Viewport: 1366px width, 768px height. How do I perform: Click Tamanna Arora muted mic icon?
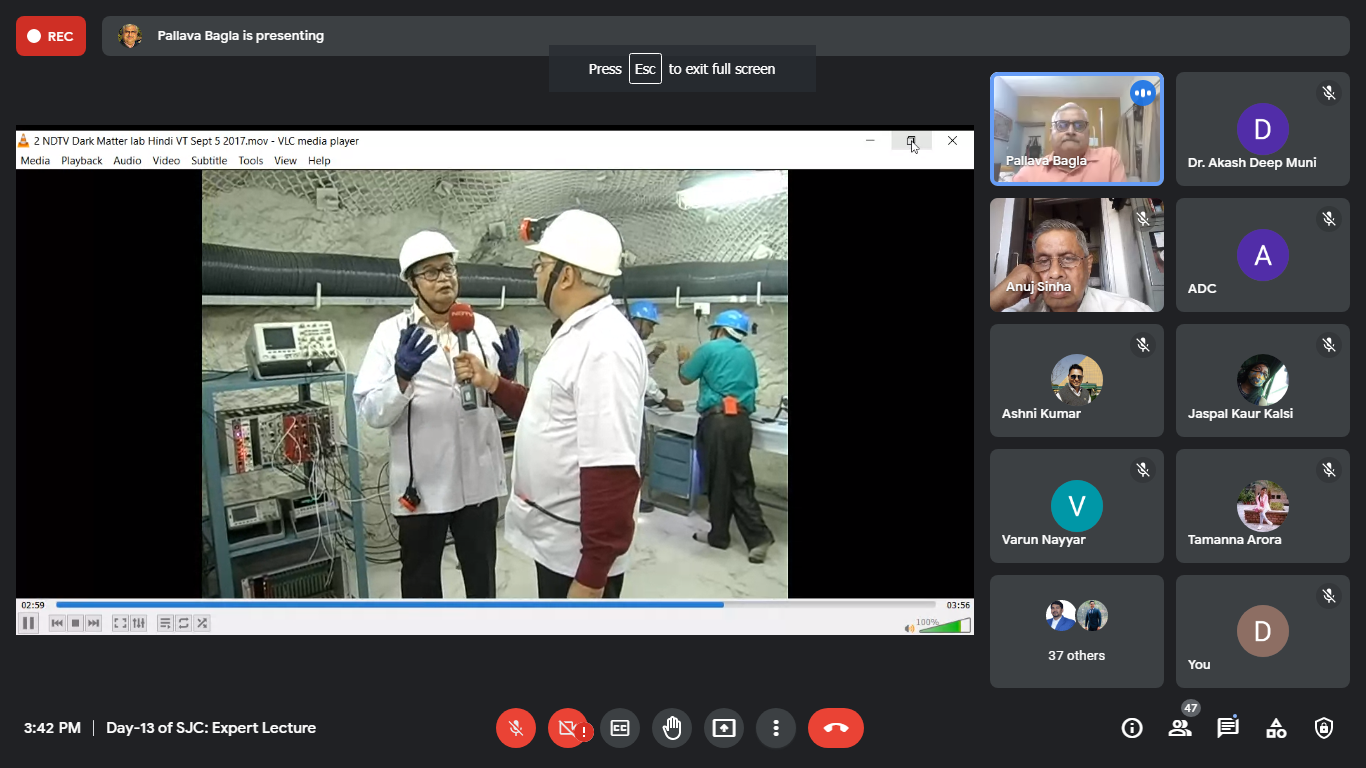[x=1329, y=469]
